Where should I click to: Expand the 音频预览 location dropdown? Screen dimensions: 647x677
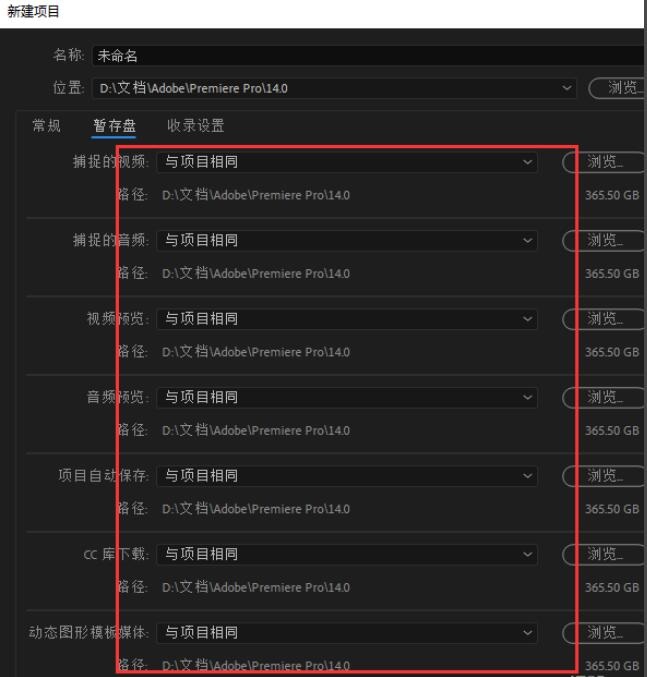coord(347,397)
